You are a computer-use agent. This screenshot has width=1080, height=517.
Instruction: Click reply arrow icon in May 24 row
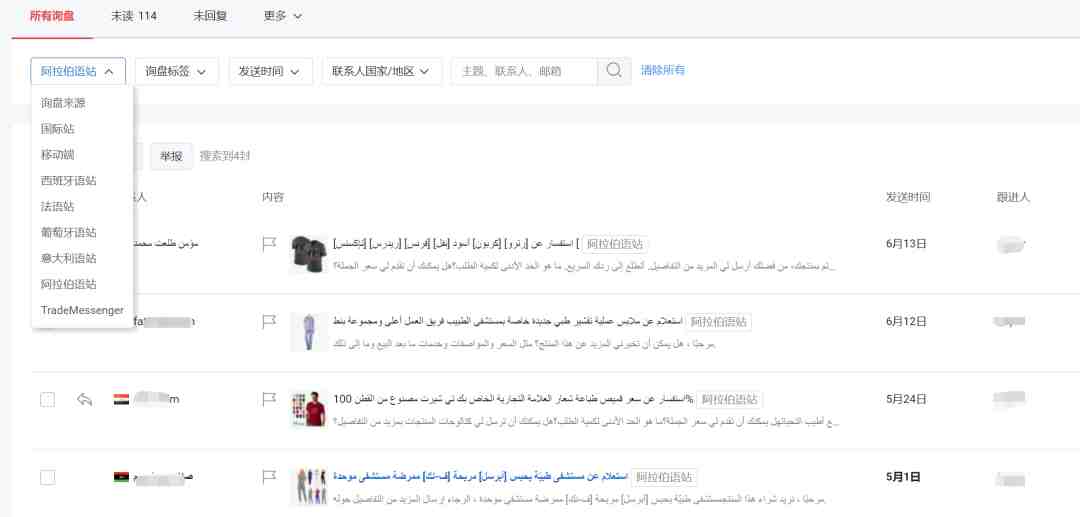pyautogui.click(x=85, y=399)
